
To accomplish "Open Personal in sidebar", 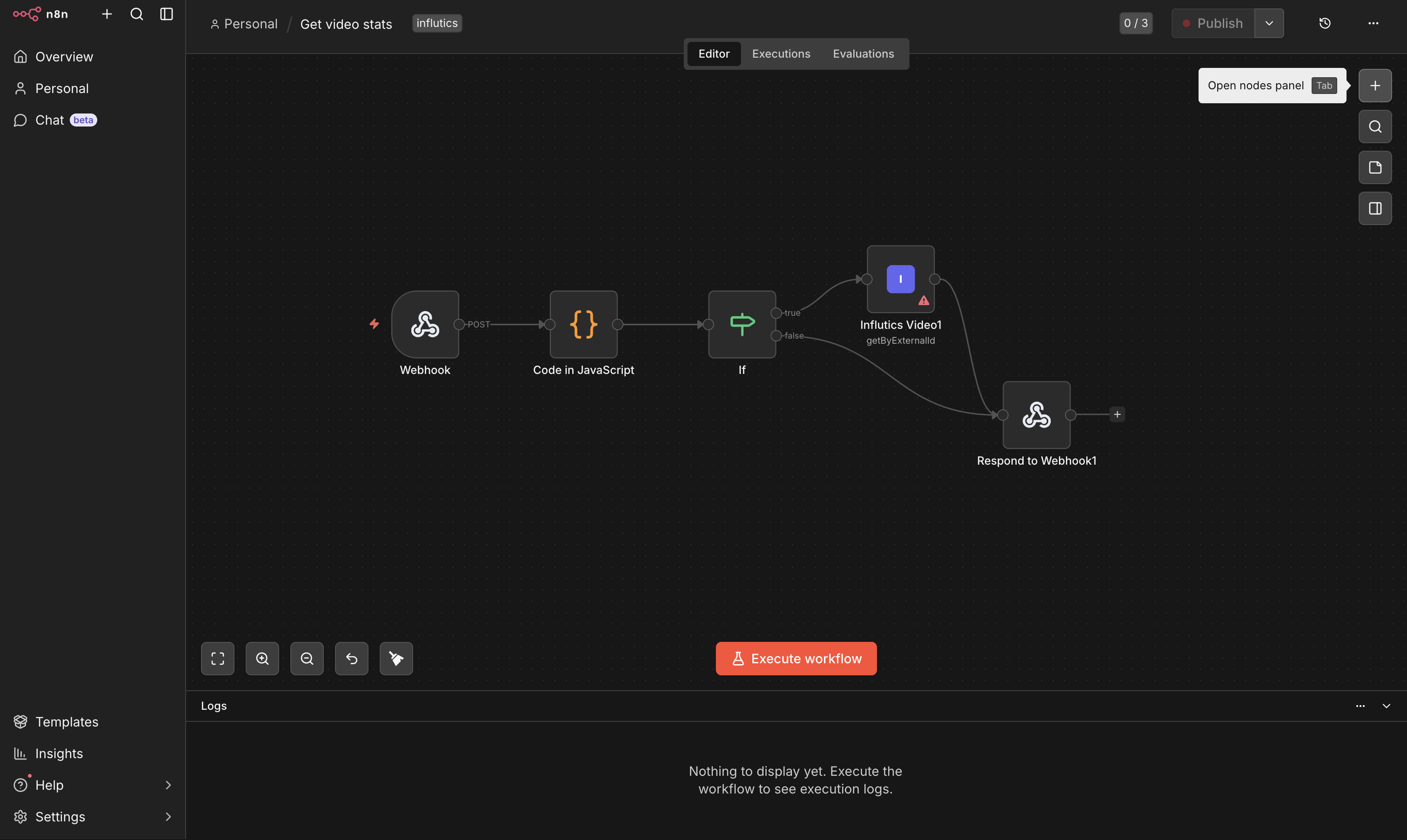I will (92, 88).
